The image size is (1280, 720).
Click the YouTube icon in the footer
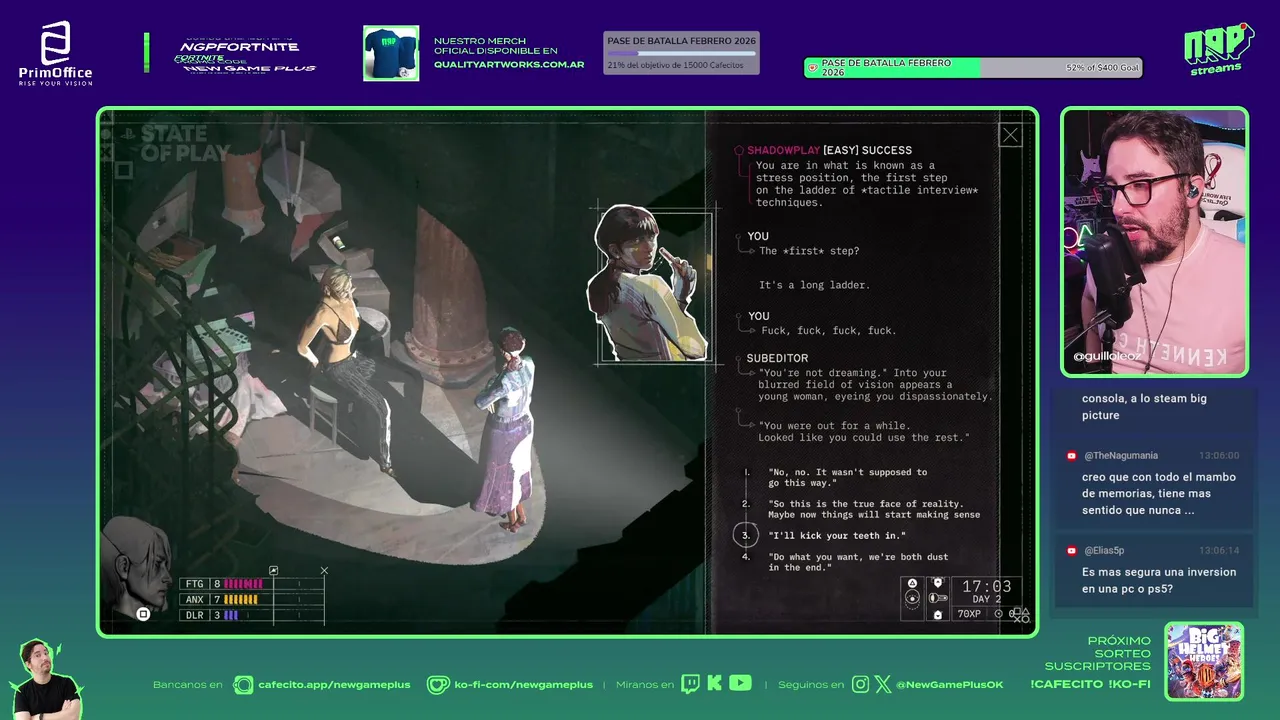(x=740, y=683)
